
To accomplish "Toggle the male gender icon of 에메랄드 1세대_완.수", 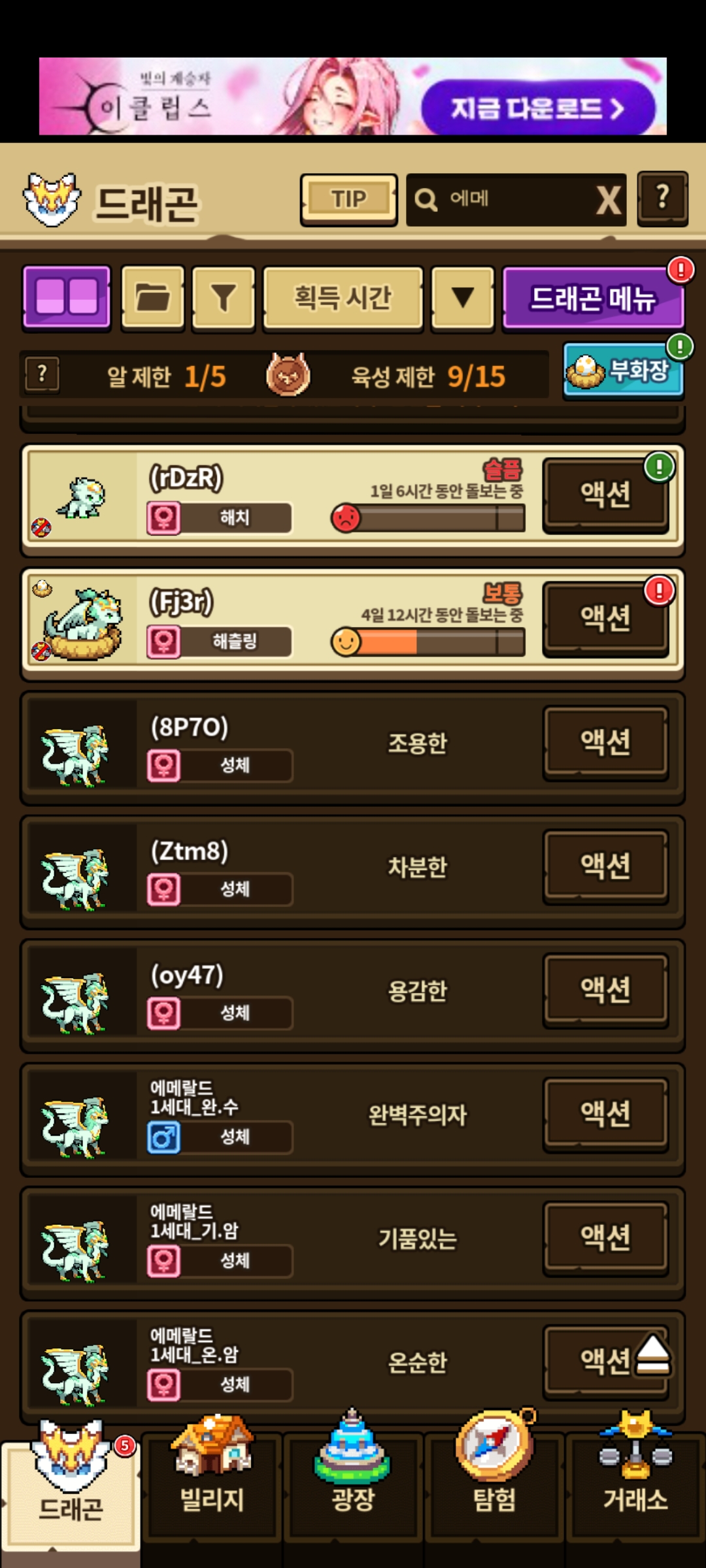I will [x=163, y=1137].
